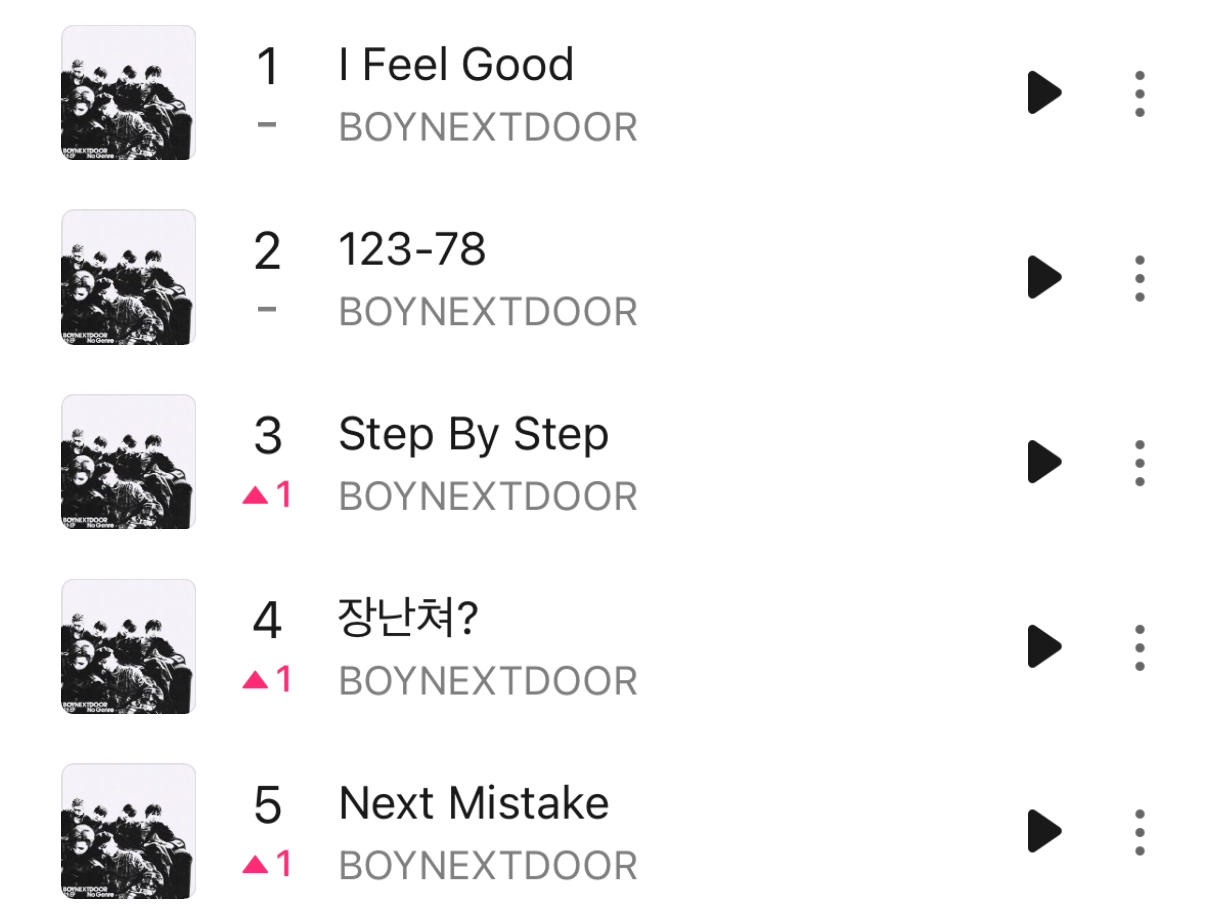Viewport: 1206px width, 922px height.
Task: Open three-dot menu for 123-78
Action: [x=1139, y=278]
